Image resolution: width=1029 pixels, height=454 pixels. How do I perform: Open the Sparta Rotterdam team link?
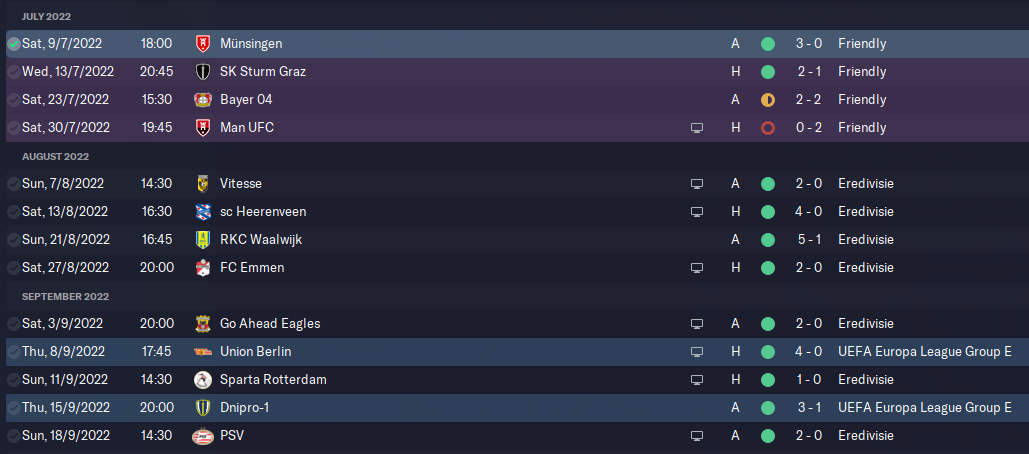(x=273, y=380)
